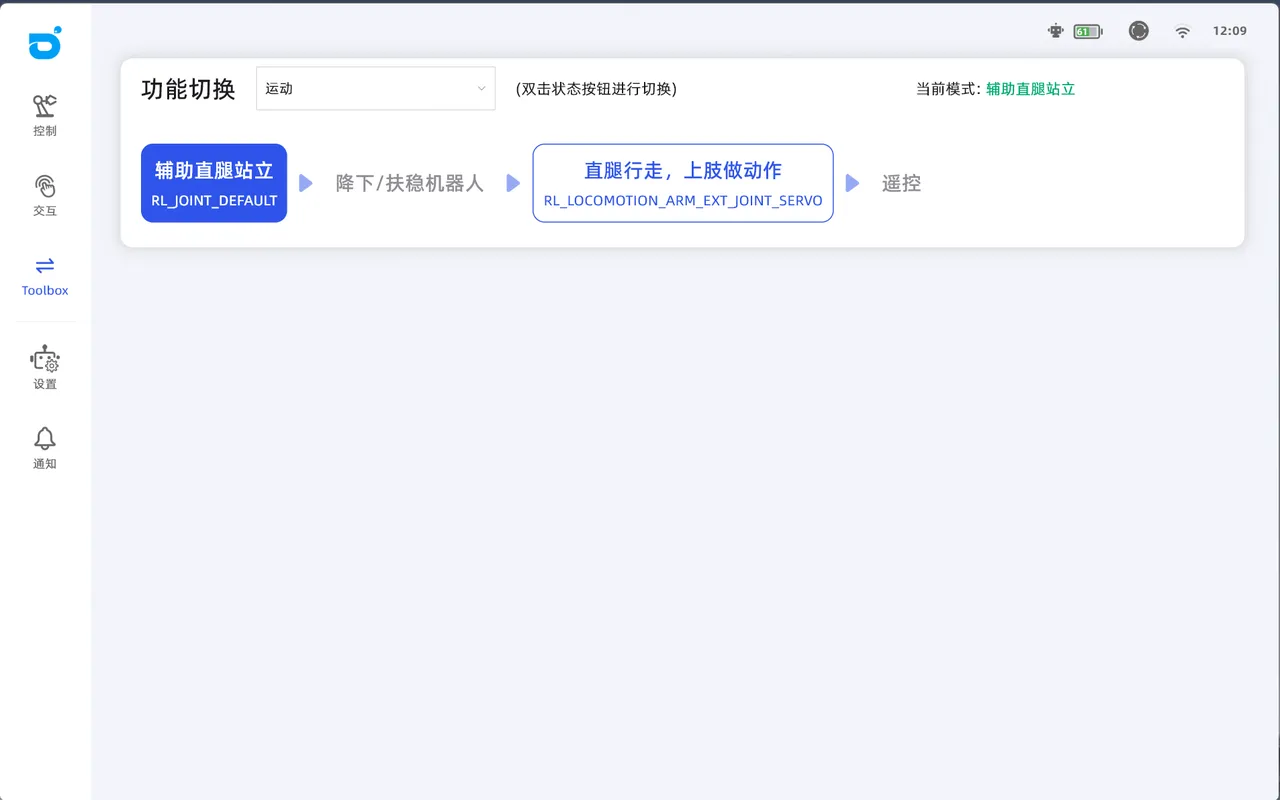The width and height of the screenshot is (1280, 800).
Task: Click the 12:09 clock display
Action: pyautogui.click(x=1229, y=31)
